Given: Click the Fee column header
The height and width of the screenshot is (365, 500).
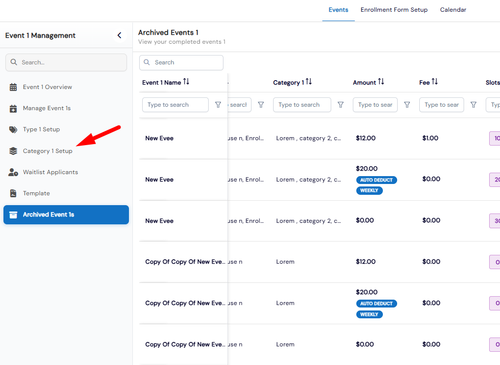Looking at the screenshot, I should pos(424,82).
